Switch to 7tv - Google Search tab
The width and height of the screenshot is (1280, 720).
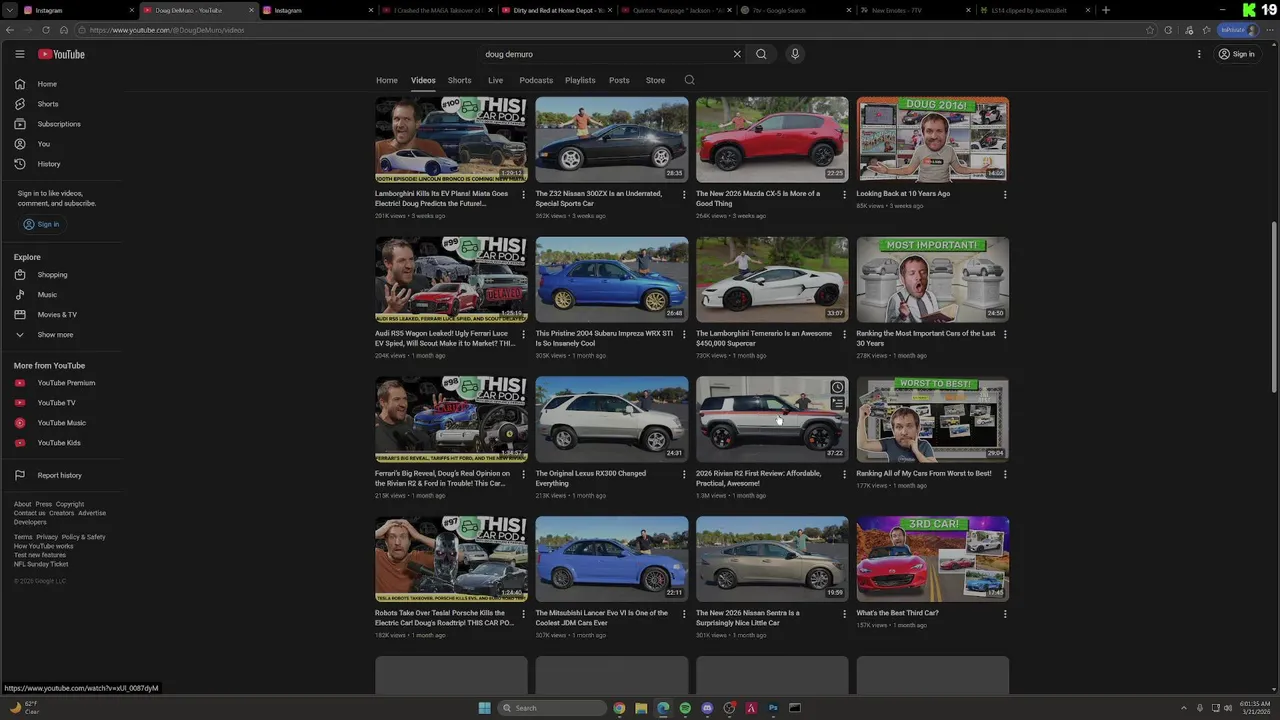tap(796, 10)
